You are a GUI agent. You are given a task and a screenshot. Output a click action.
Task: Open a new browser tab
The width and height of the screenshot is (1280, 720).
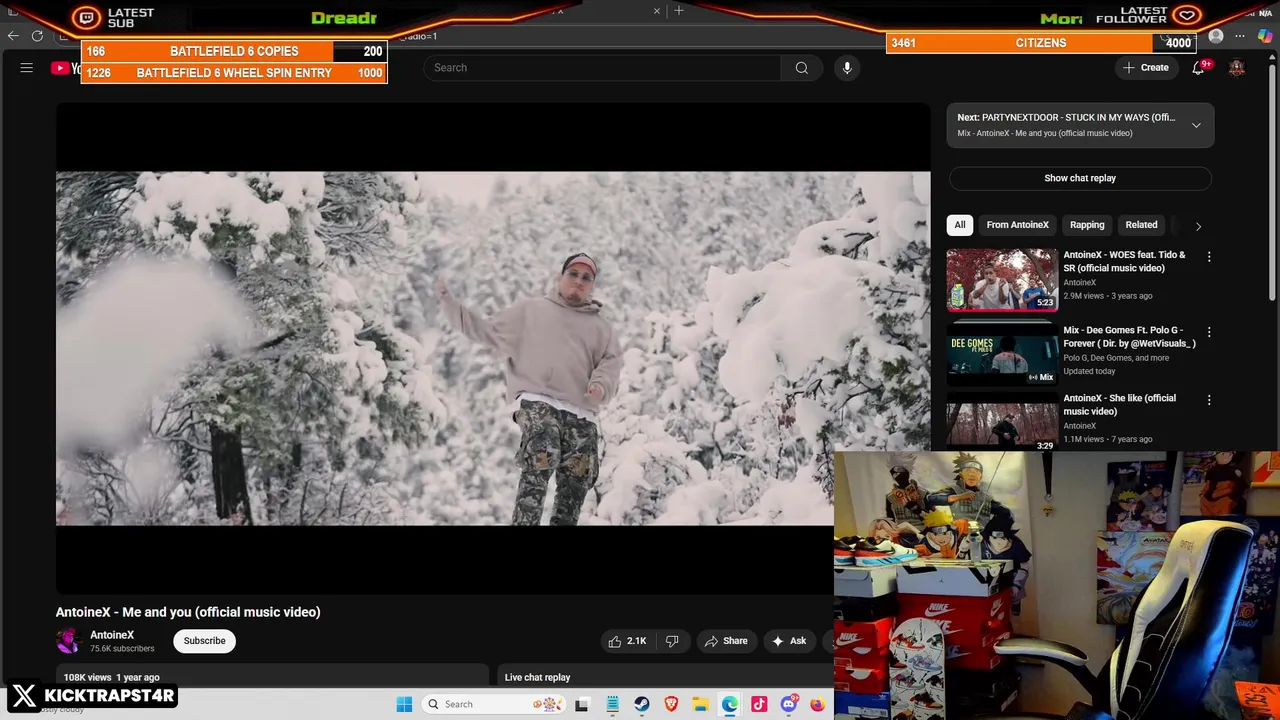(679, 11)
